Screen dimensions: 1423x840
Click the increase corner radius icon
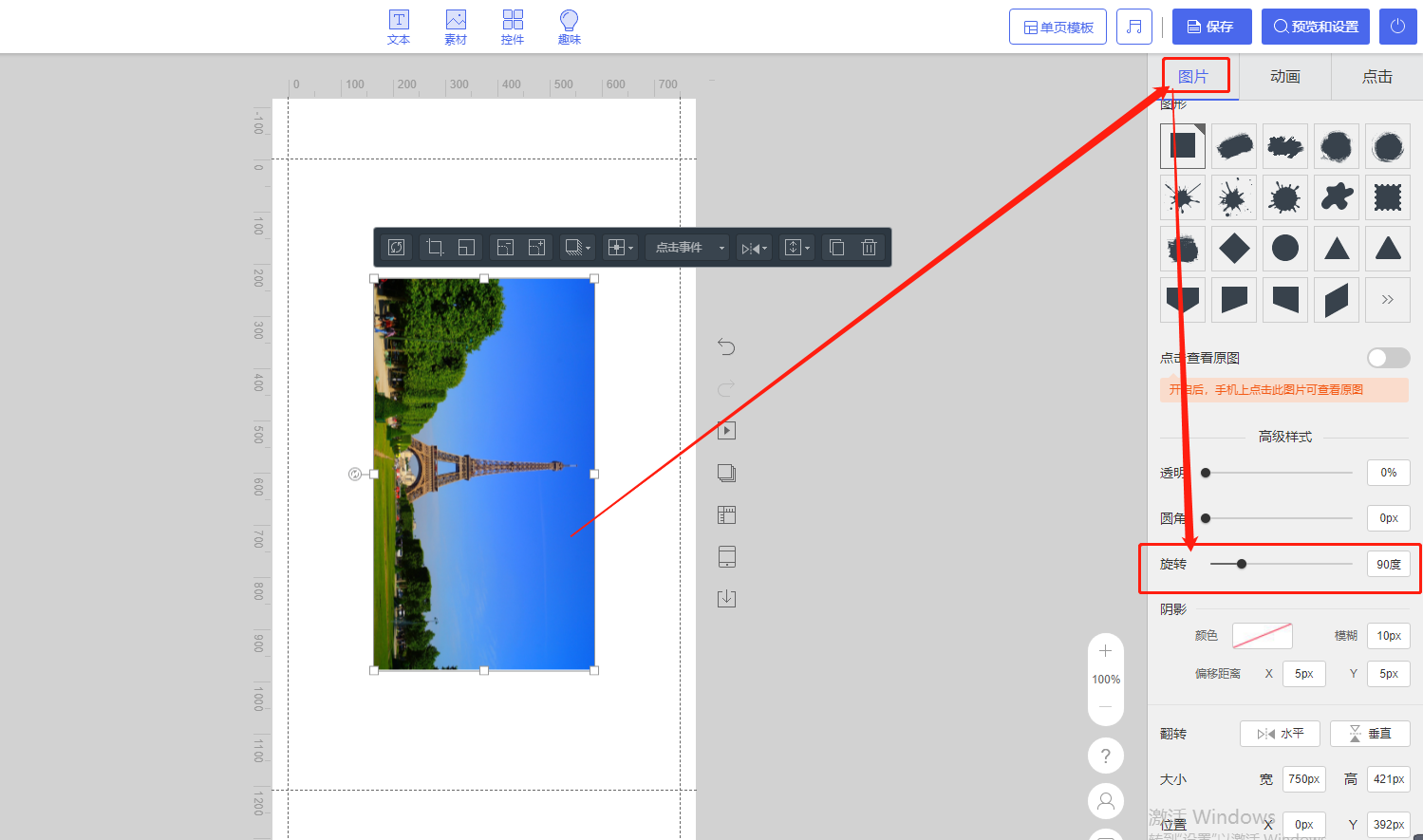536,248
